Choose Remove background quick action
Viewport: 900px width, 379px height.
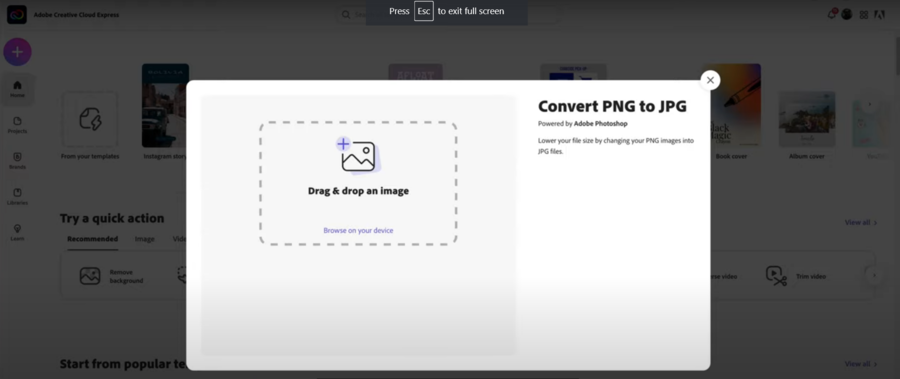tap(112, 276)
